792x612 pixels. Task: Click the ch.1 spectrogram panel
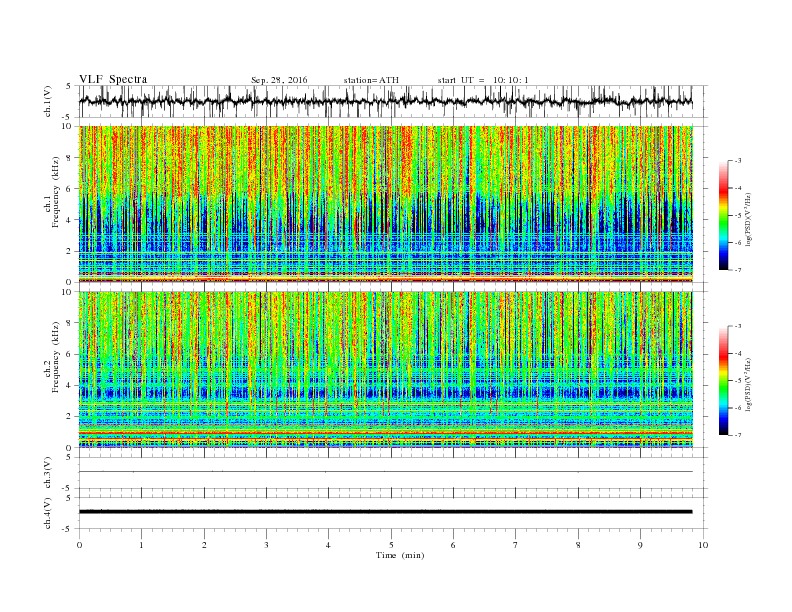(x=386, y=204)
